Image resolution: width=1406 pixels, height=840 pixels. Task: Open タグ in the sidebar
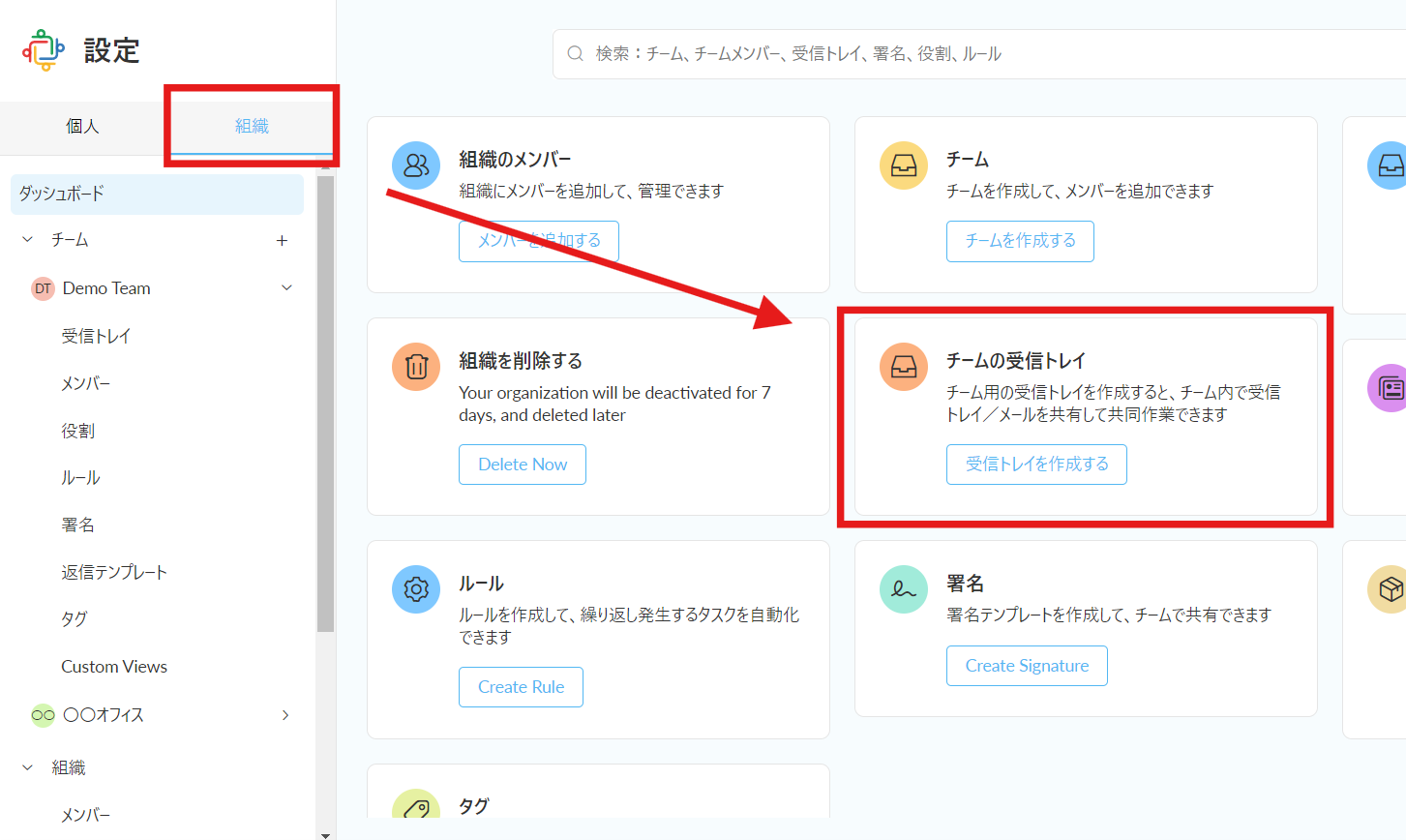(x=75, y=618)
